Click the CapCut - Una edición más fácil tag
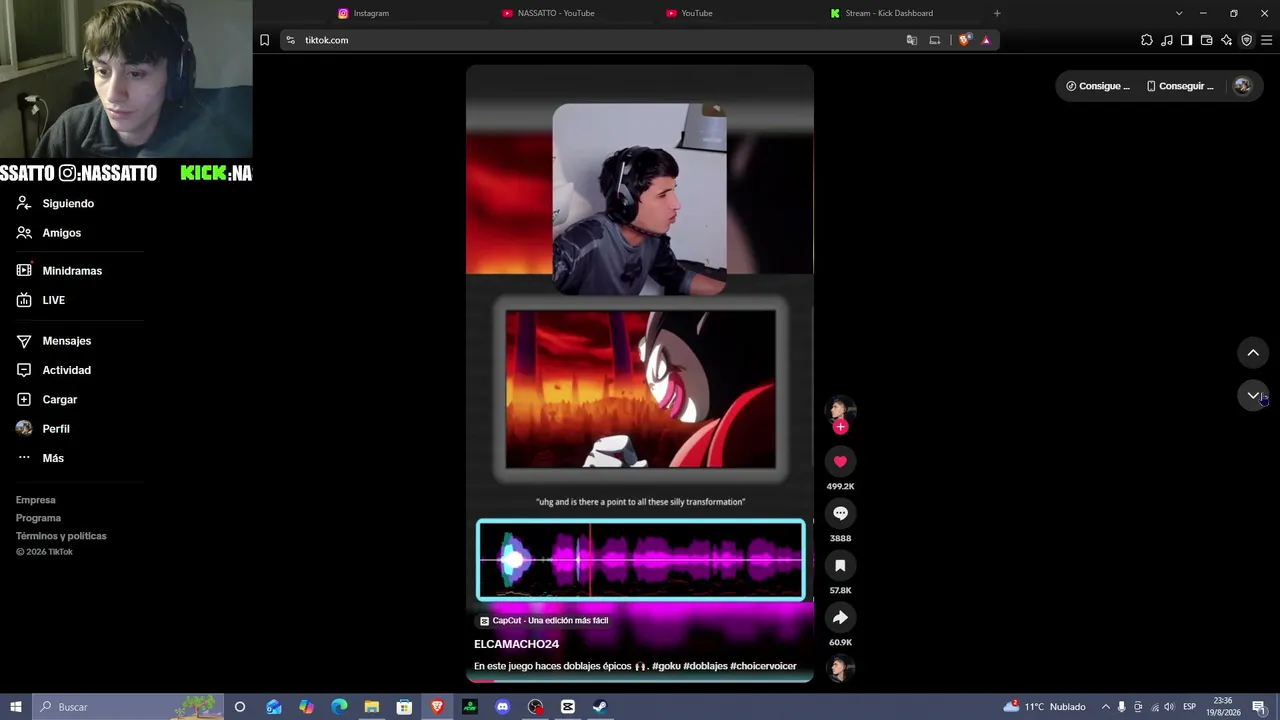This screenshot has width=1280, height=720. (544, 621)
